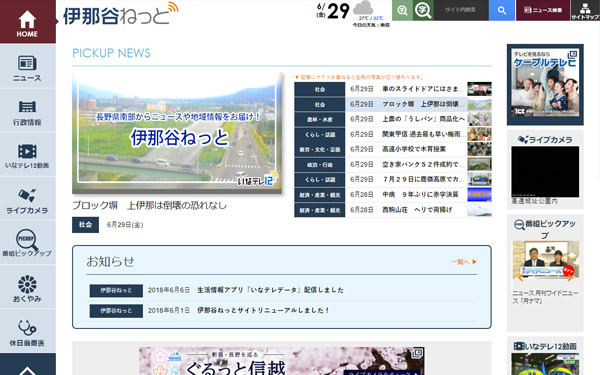Click 高遠城址公園内 camera caption
600x375 pixels.
tap(534, 201)
